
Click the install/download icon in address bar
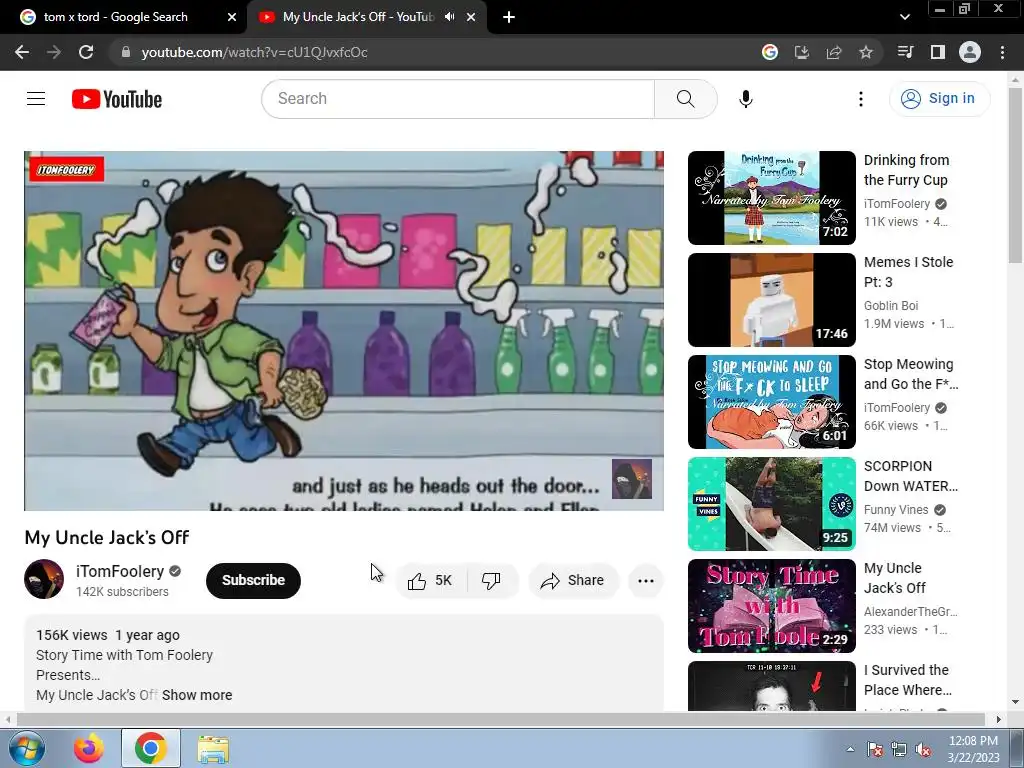click(x=802, y=52)
